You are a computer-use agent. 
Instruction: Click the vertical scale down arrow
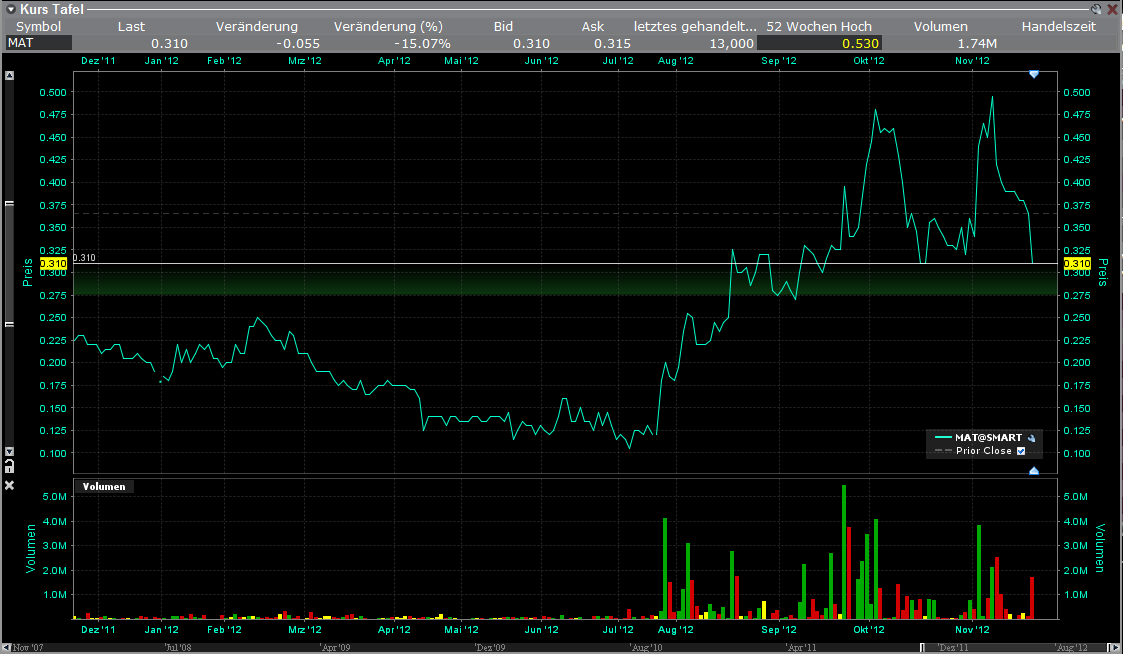9,452
